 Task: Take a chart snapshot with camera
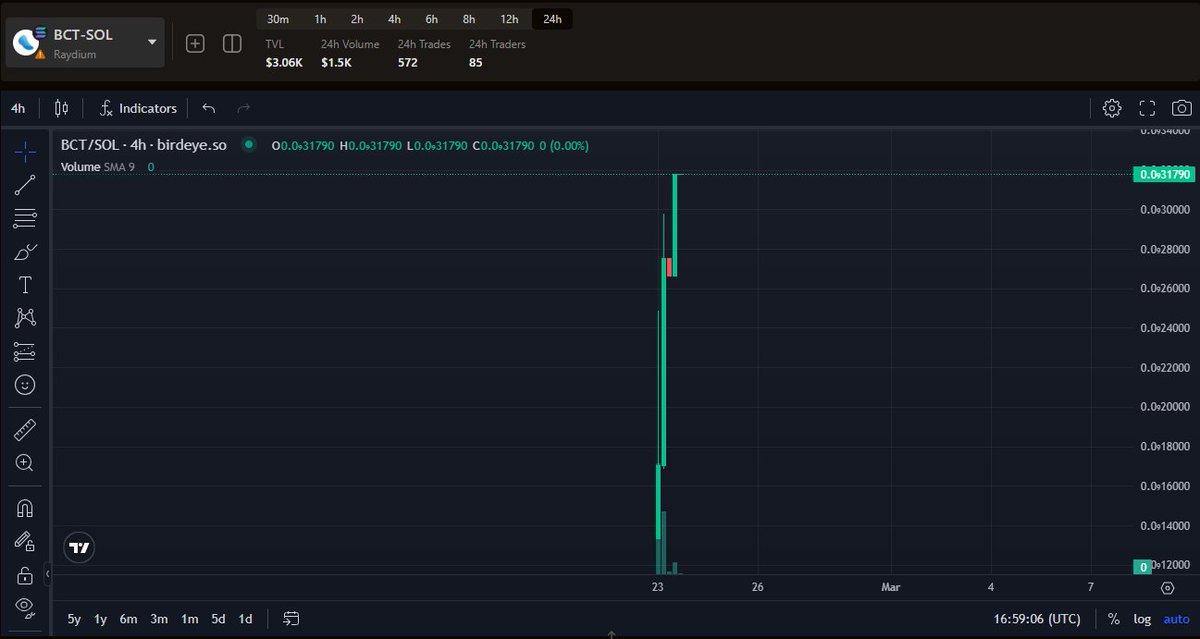click(x=1181, y=108)
